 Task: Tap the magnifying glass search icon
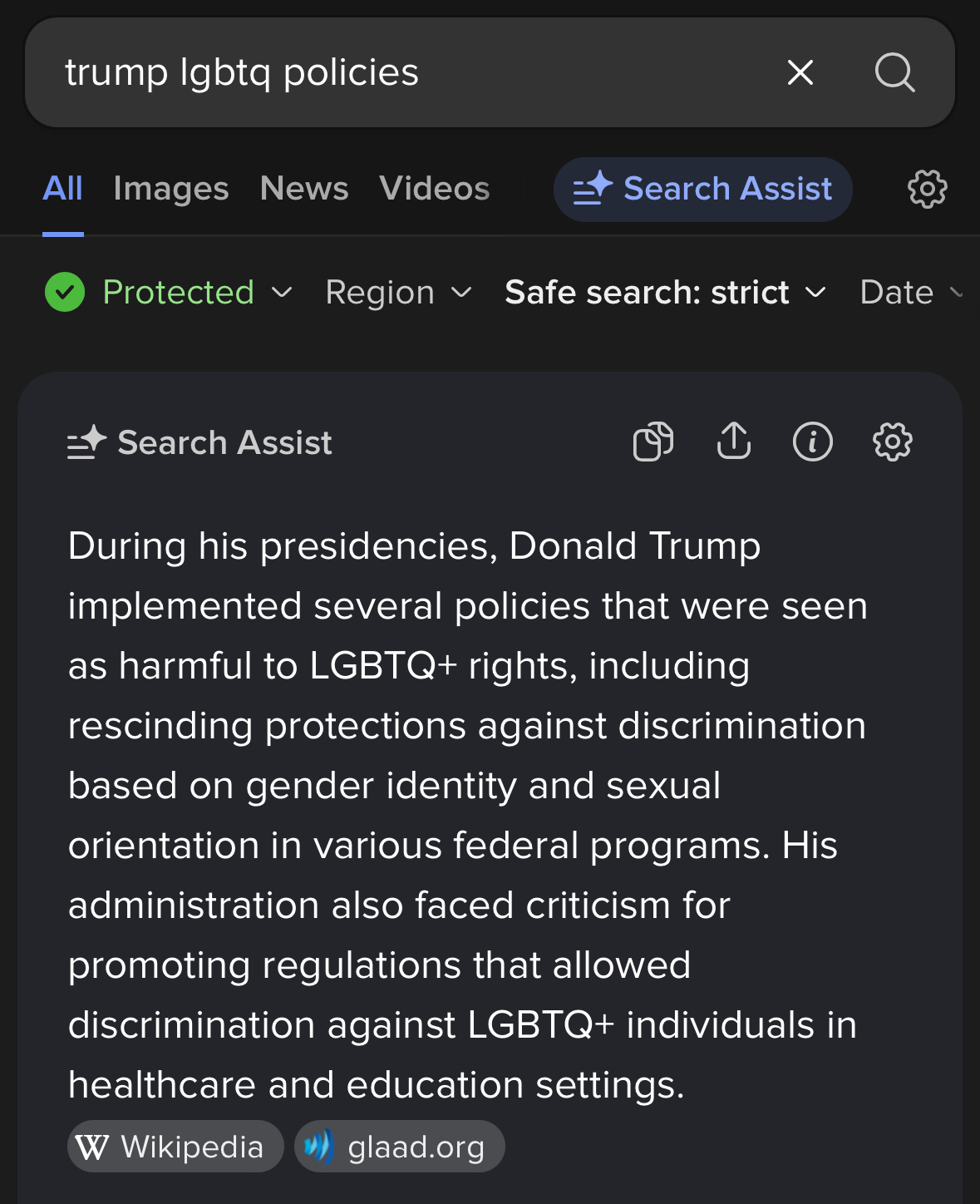coord(895,72)
